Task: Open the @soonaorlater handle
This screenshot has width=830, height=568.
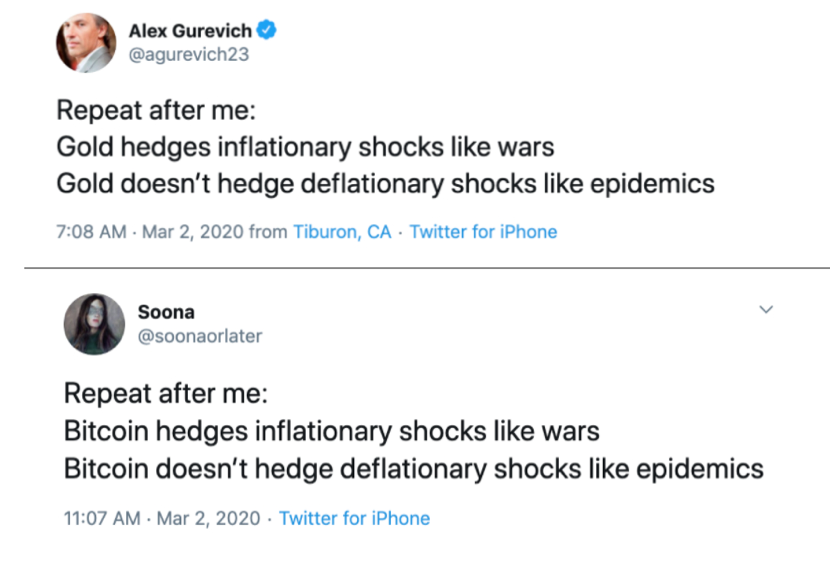Action: point(200,336)
